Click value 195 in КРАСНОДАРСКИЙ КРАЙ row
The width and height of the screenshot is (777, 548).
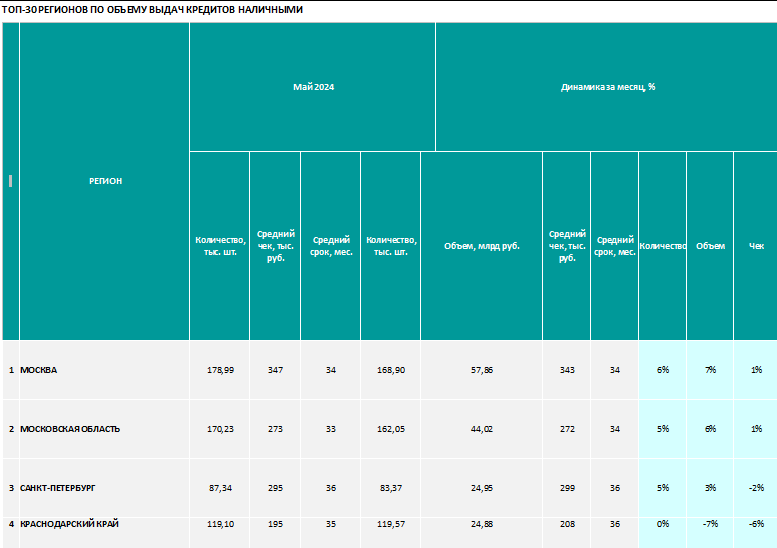(x=276, y=533)
